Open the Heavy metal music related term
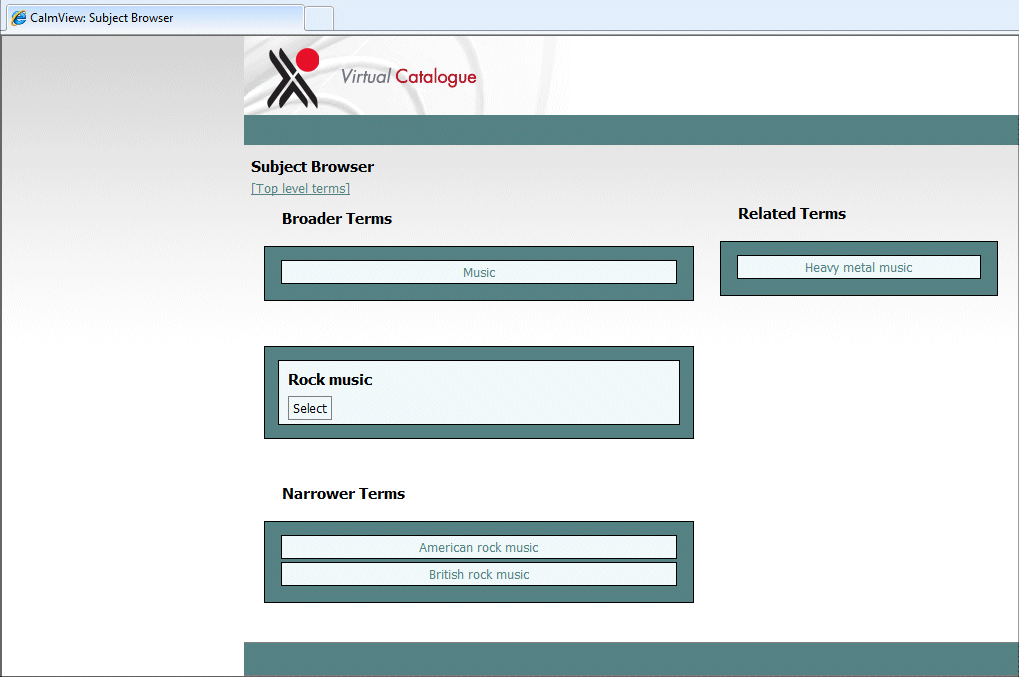Screen dimensions: 1019x677 (x=858, y=266)
